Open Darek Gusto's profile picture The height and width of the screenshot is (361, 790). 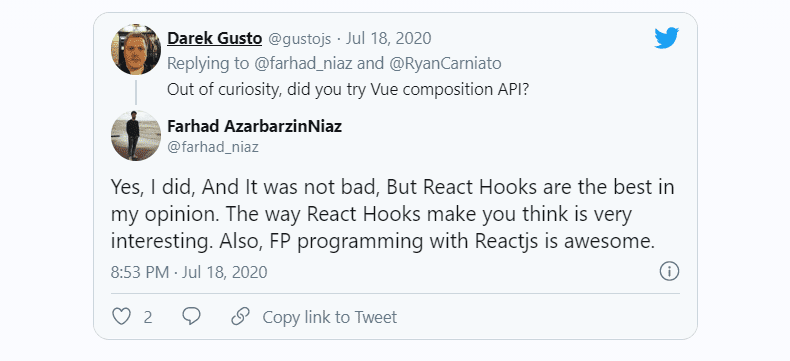pos(136,50)
